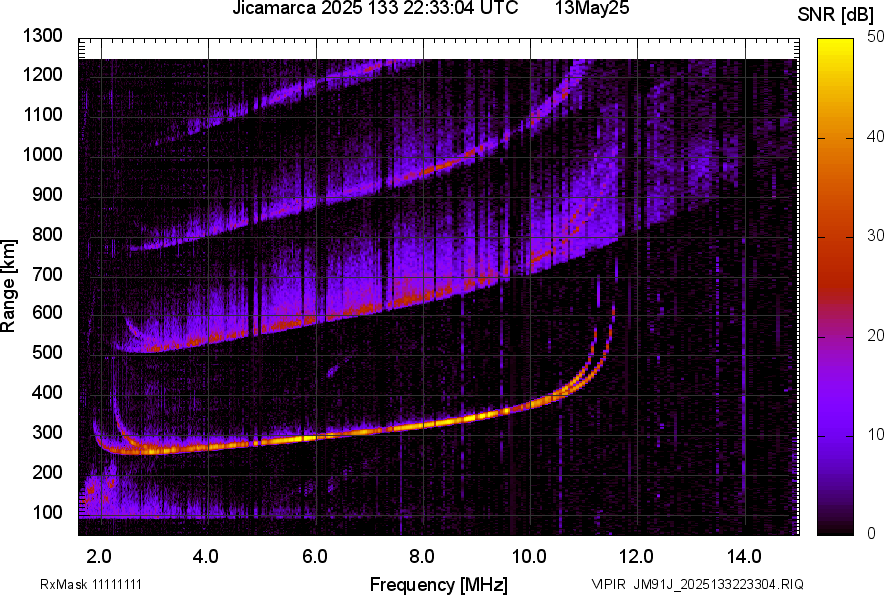Click the 14.0 frequency tick label

point(744,557)
